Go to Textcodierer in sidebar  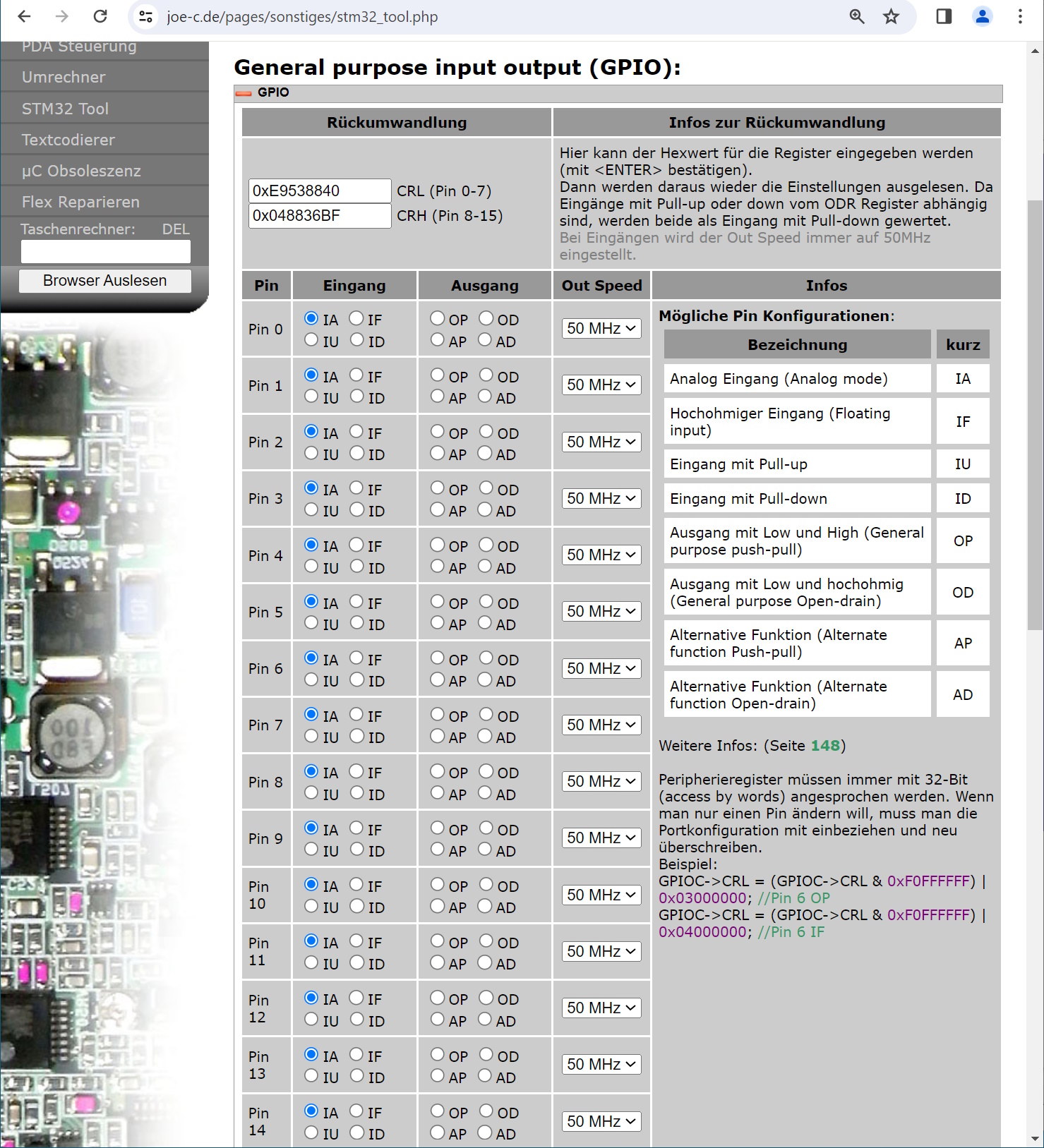(x=68, y=140)
